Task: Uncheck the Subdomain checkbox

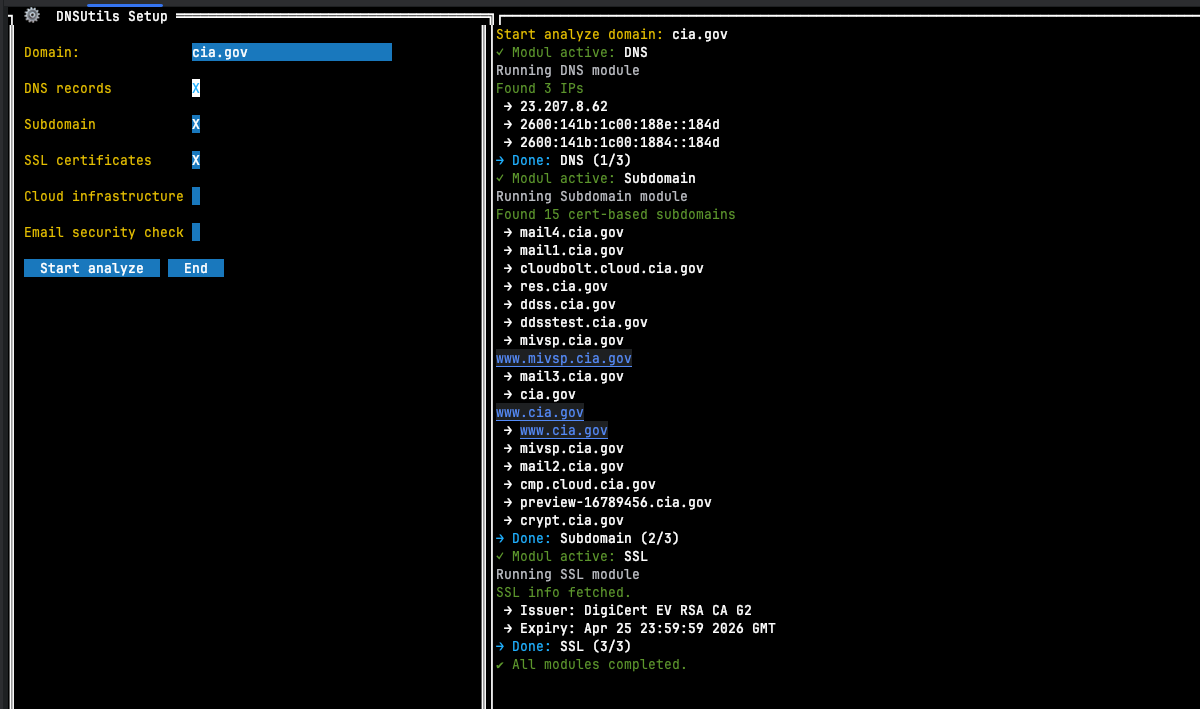Action: [196, 124]
